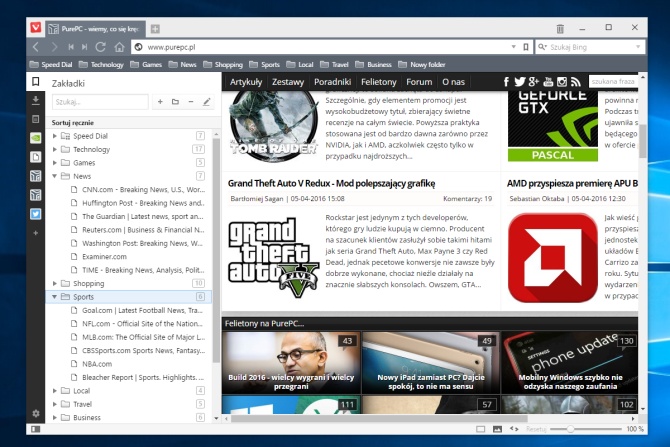The height and width of the screenshot is (447, 670).
Task: Expand the Local bookmark folder
Action: click(x=55, y=391)
